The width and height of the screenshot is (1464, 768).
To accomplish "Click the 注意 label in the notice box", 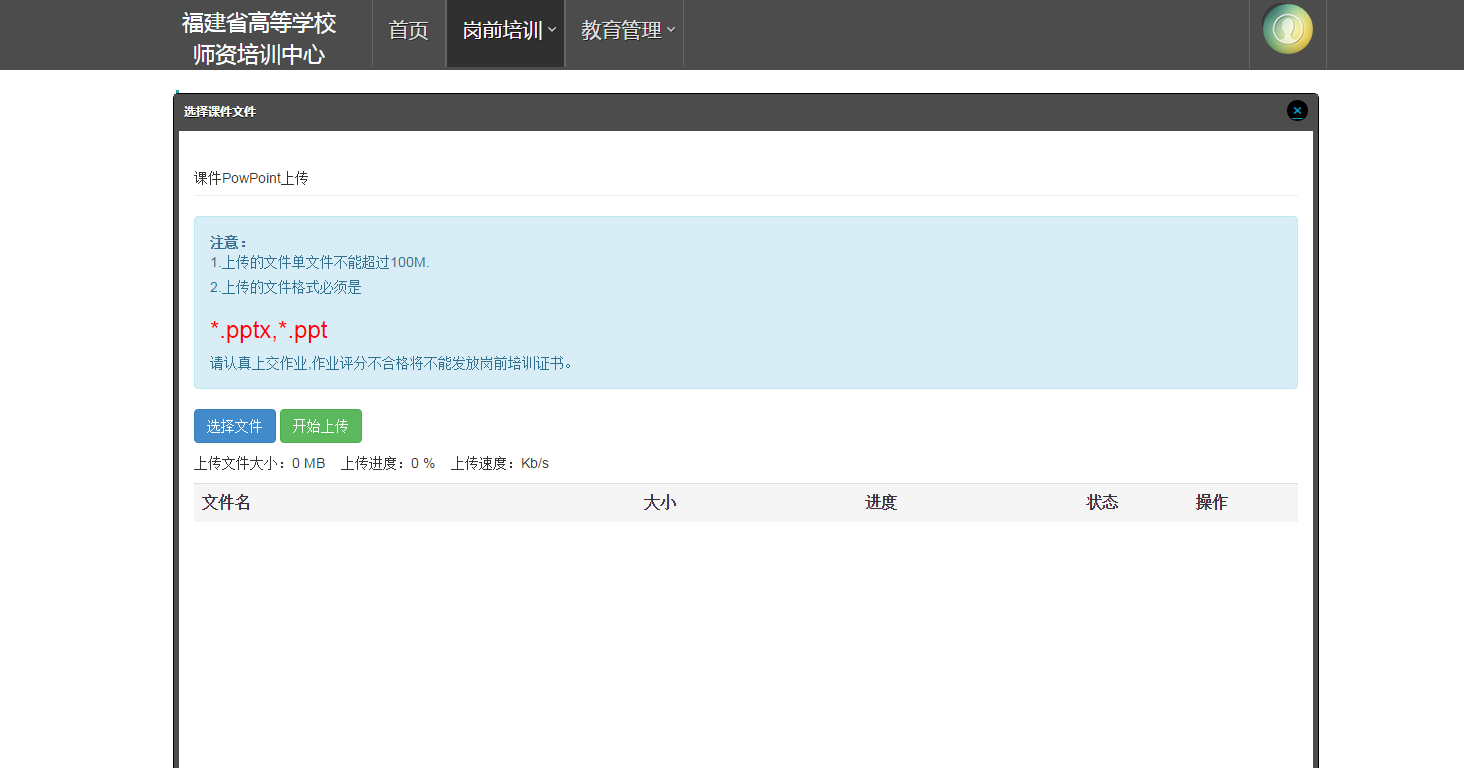I will tap(228, 242).
